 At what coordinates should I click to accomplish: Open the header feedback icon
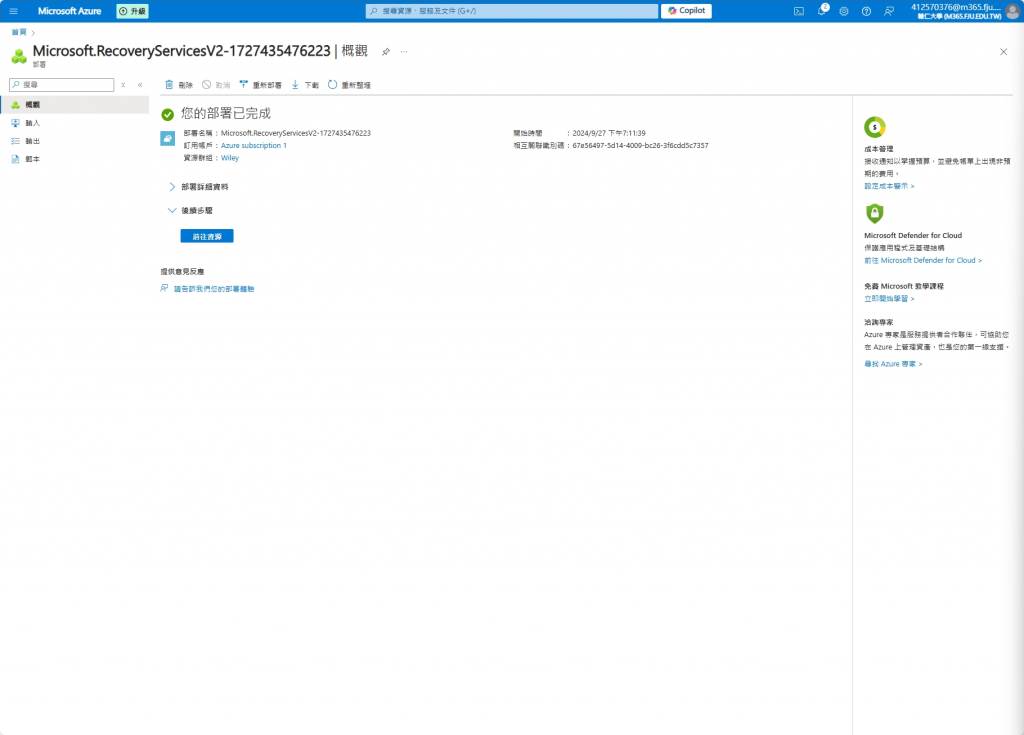click(889, 11)
